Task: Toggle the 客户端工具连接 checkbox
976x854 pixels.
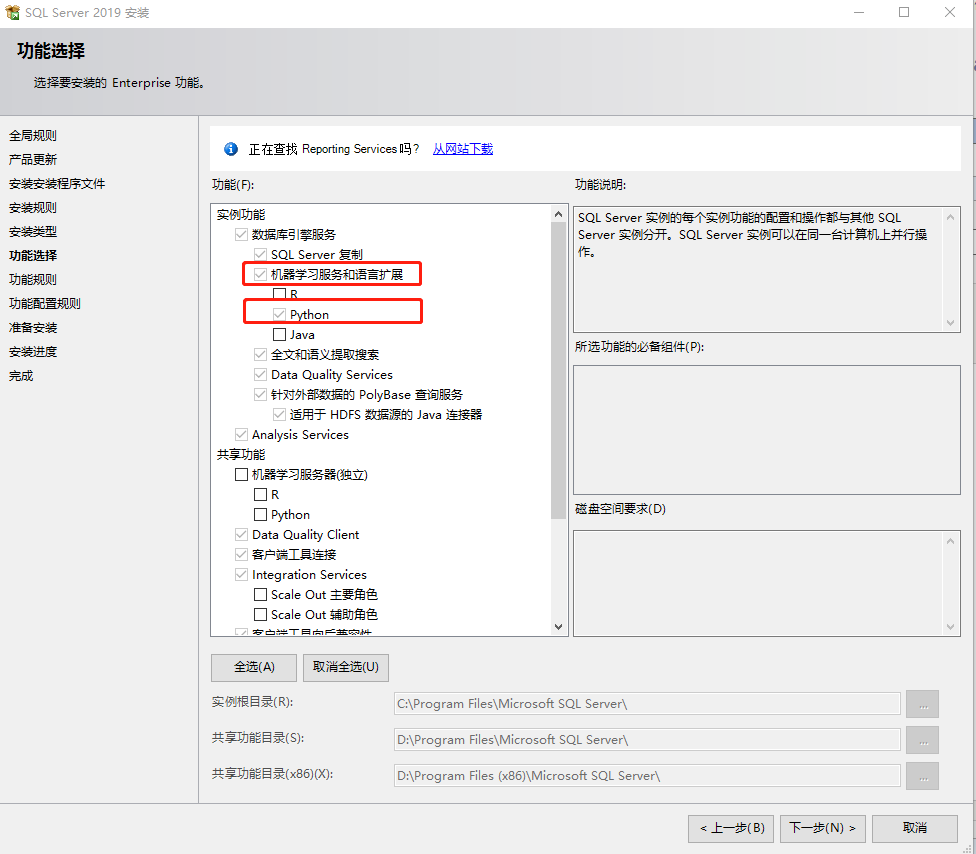Action: pyautogui.click(x=242, y=554)
